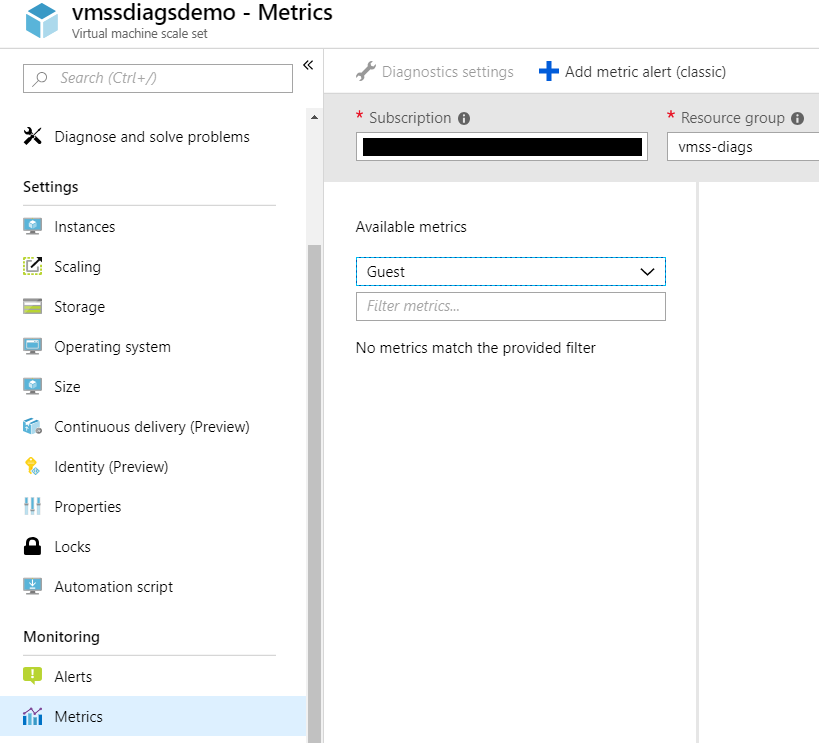Click the Operating system icon
The width and height of the screenshot is (819, 743).
coord(32,346)
